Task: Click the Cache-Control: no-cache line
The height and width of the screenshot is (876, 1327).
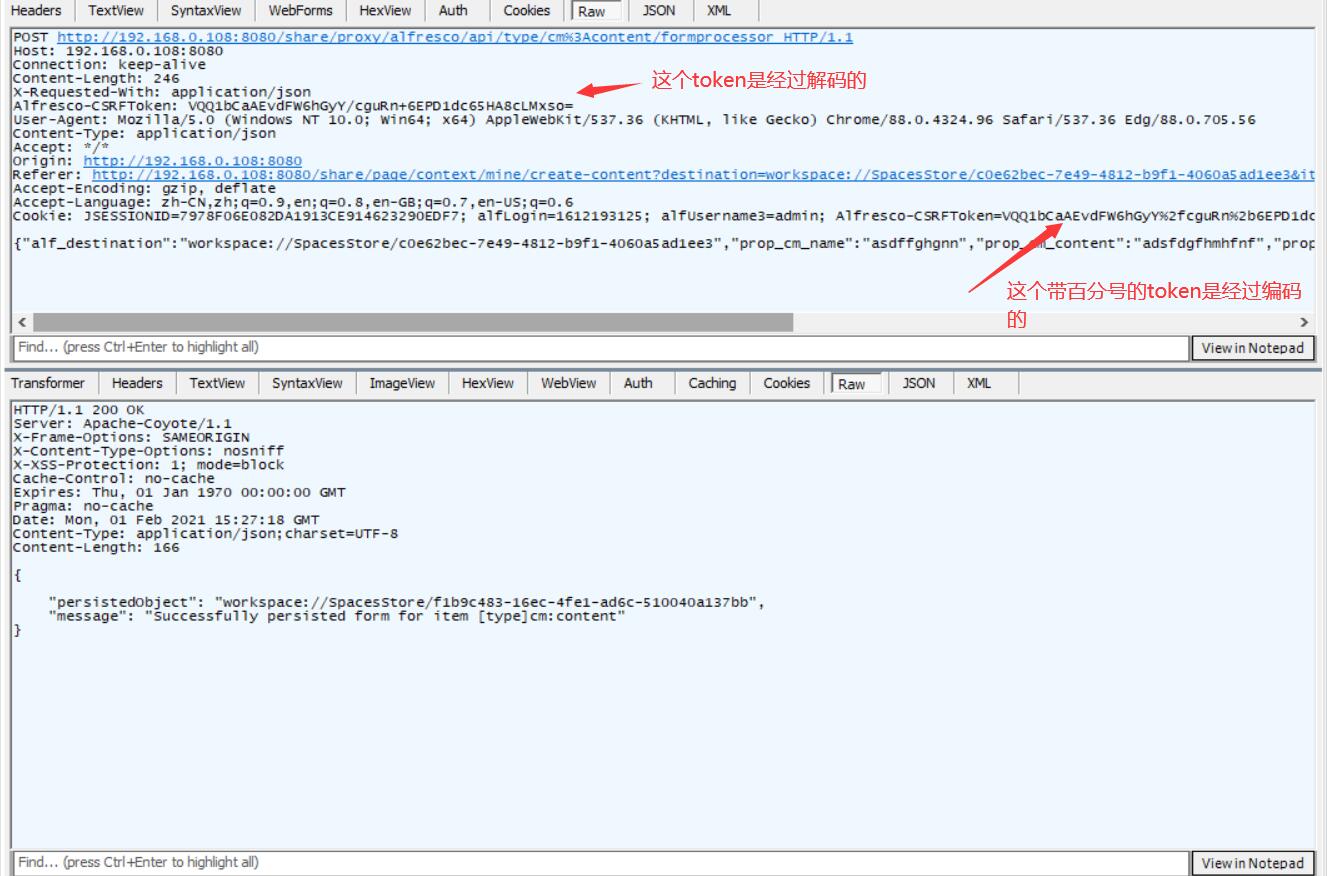Action: 114,479
